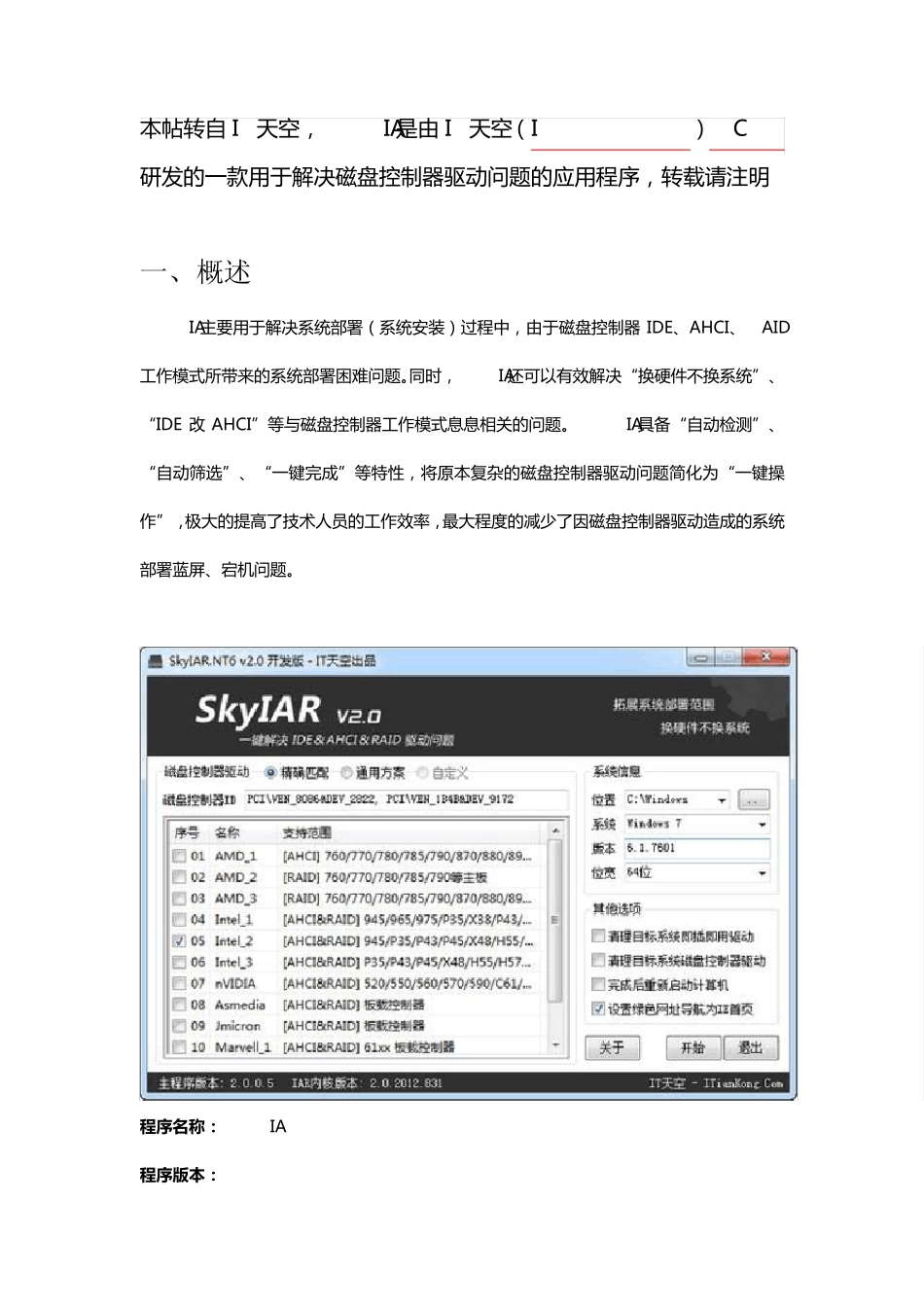Click the 退出 button

click(751, 1048)
